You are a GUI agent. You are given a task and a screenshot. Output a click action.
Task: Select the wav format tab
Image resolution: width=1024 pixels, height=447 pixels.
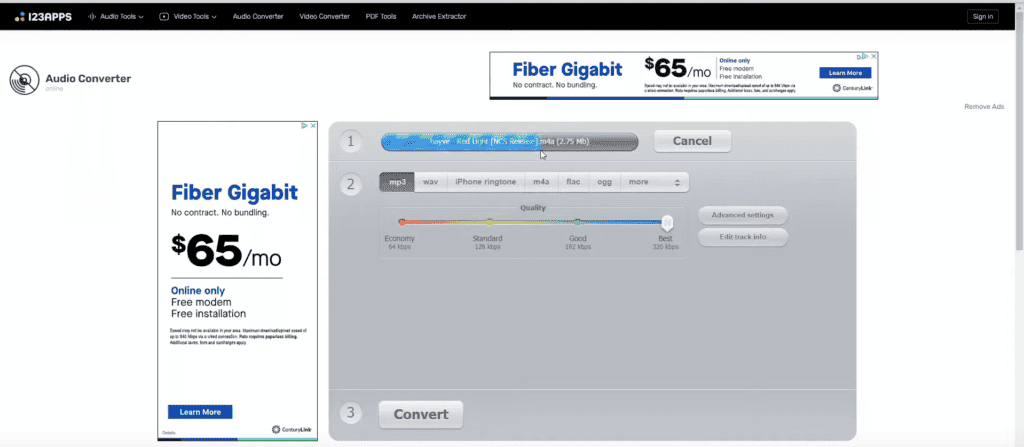pyautogui.click(x=430, y=182)
